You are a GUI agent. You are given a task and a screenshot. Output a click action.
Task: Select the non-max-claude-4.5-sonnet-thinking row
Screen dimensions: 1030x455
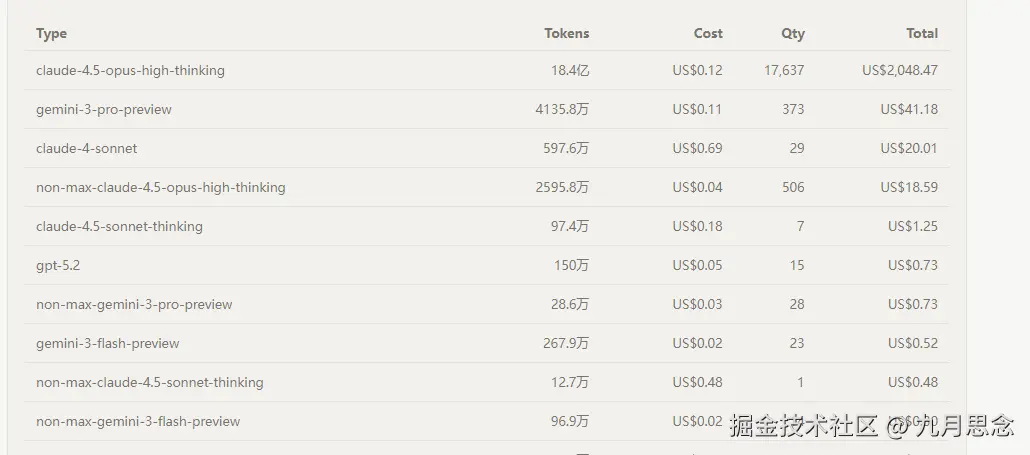tap(150, 383)
